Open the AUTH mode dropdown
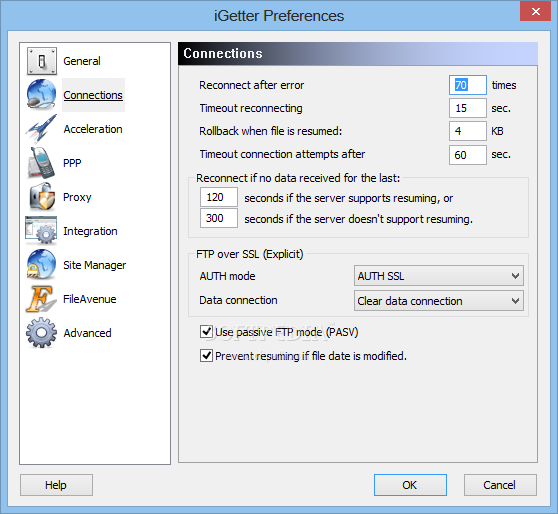Image resolution: width=558 pixels, height=514 pixels. (438, 276)
